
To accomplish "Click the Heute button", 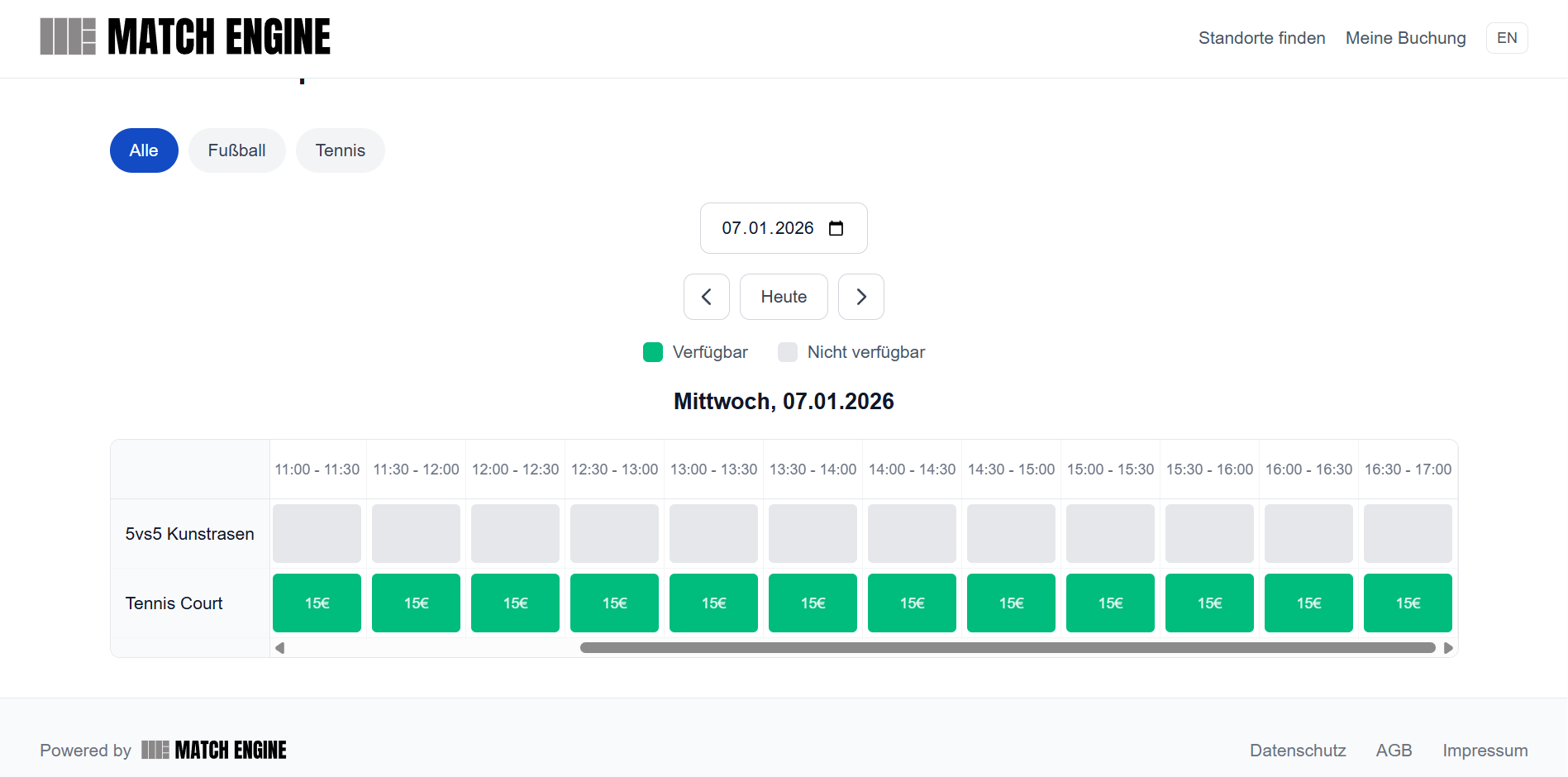I will click(x=783, y=296).
